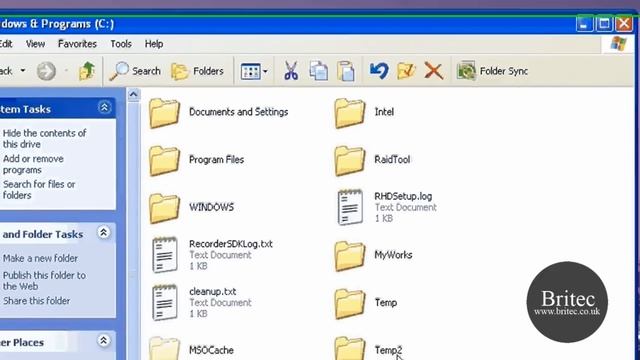
Task: Click Share this folder link
Action: [36, 301]
